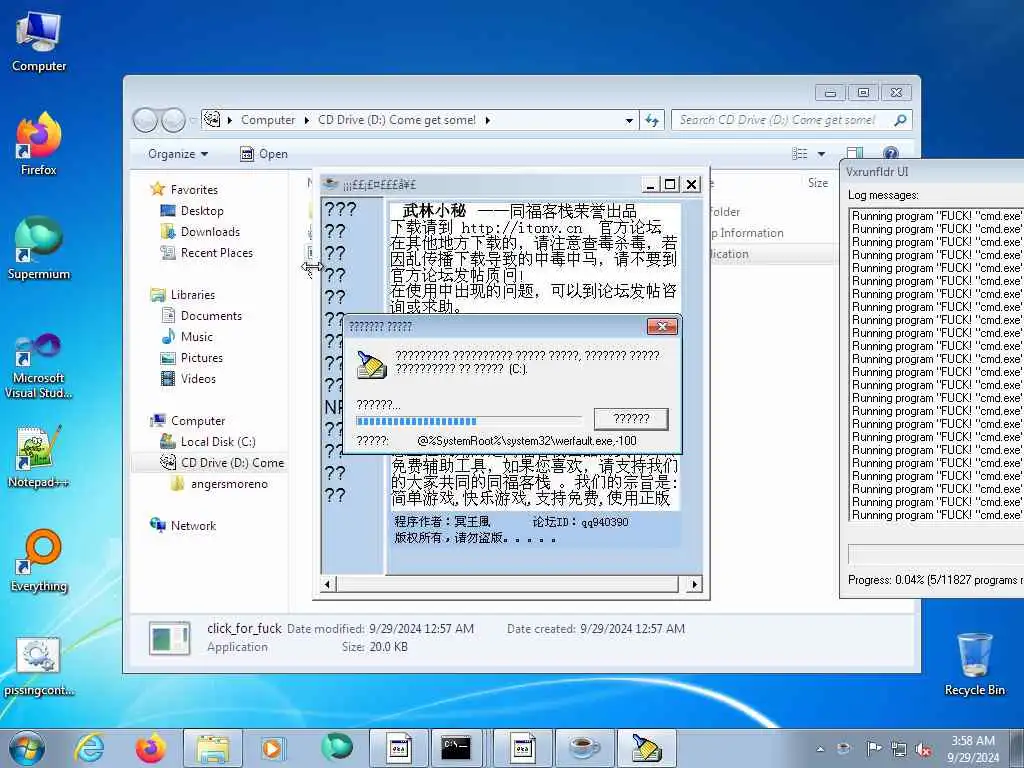Screen dimensions: 1024x768
Task: Launch Notepad++ from the desktop
Action: point(39,457)
